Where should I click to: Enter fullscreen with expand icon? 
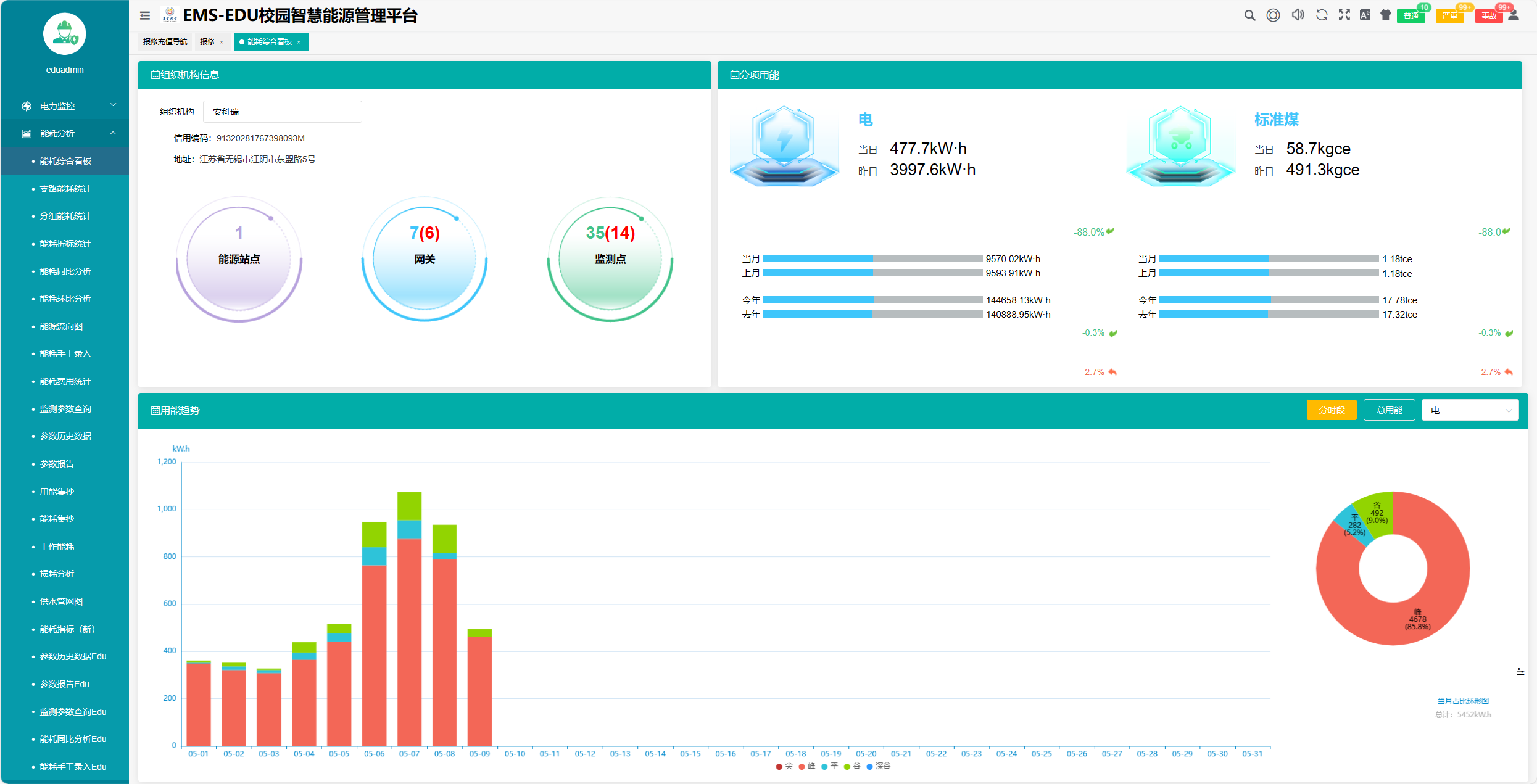click(1344, 15)
